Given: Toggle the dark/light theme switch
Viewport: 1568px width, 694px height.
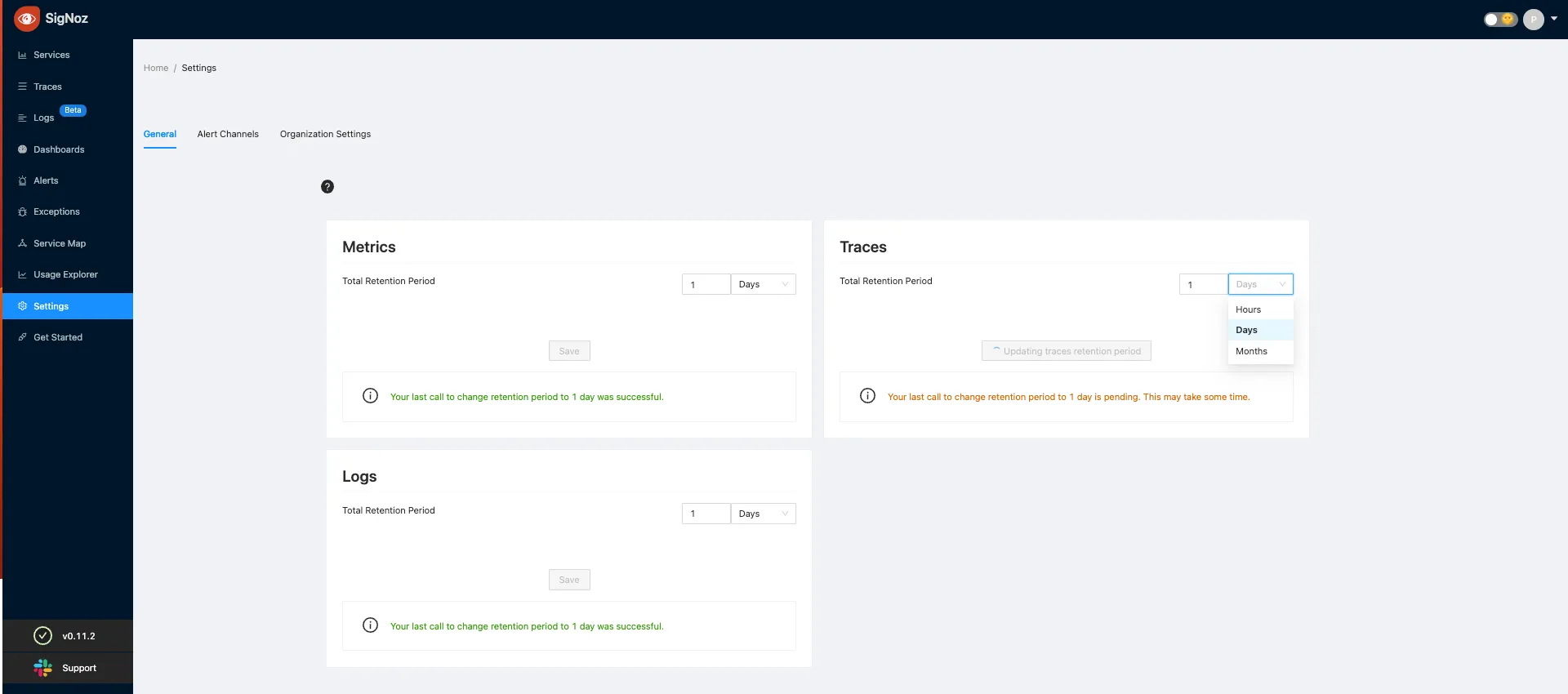Looking at the screenshot, I should point(1500,19).
